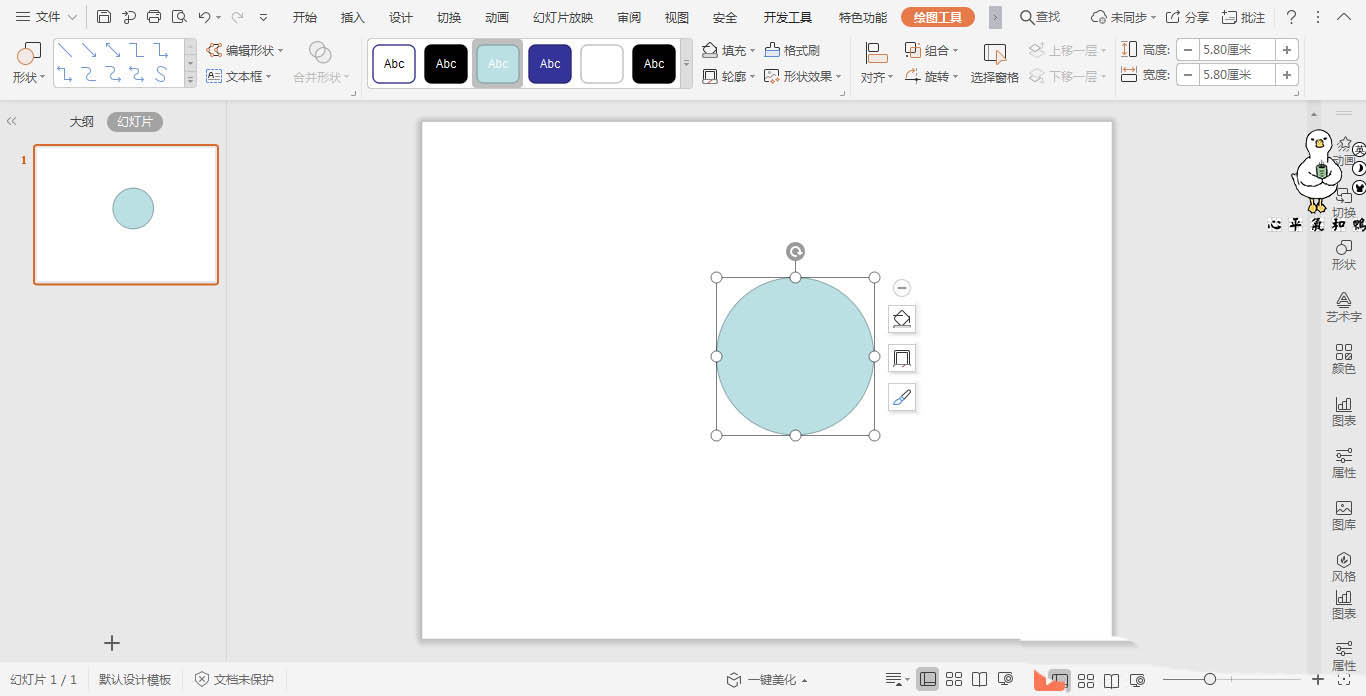Click the undo arrow icon
The width and height of the screenshot is (1366, 696).
(204, 17)
